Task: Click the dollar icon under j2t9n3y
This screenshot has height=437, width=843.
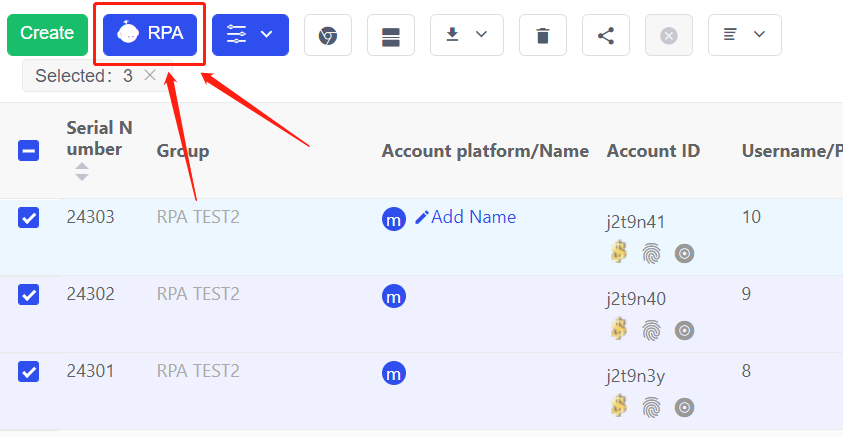Action: point(619,405)
